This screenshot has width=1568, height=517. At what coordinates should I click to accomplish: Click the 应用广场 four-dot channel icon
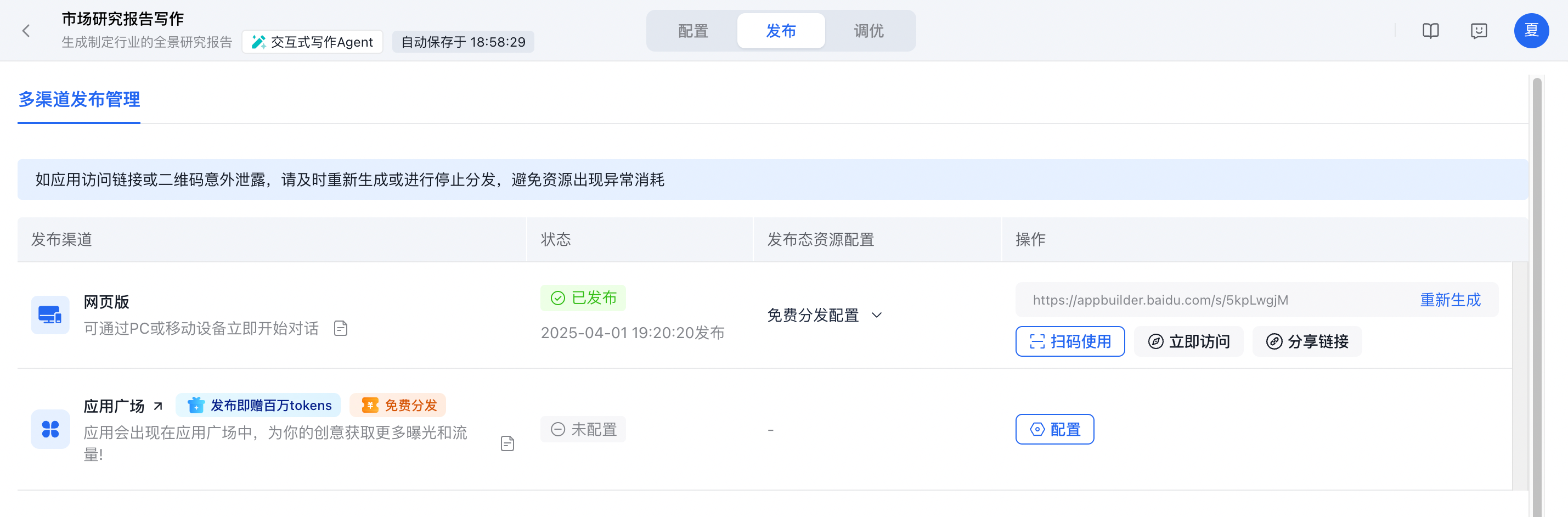coord(50,429)
